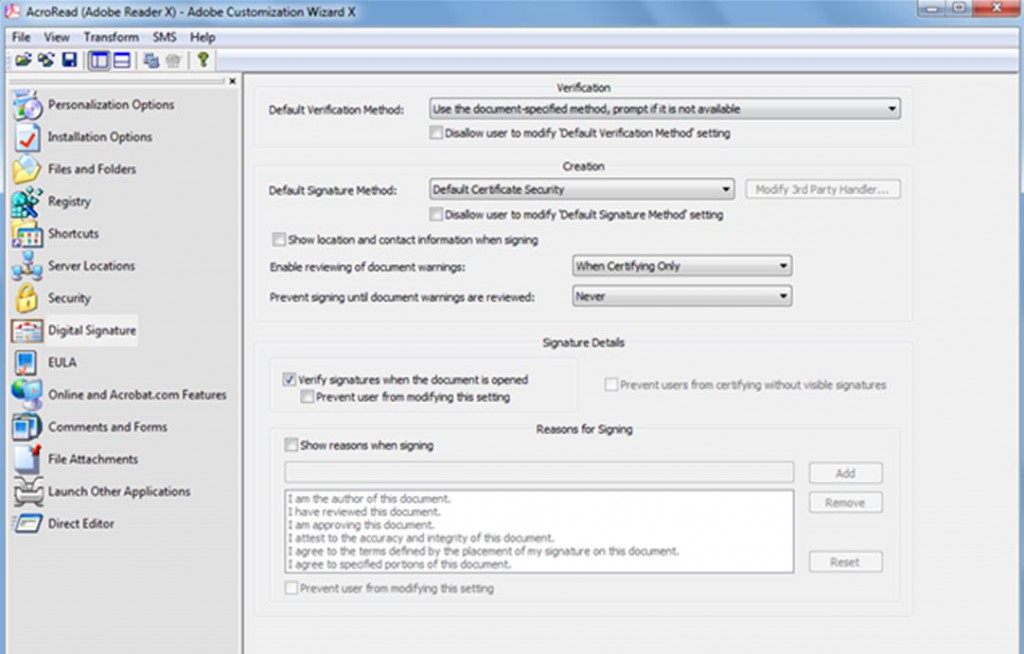Select 'I agree to specified portions' reason
The height and width of the screenshot is (654, 1024).
pyautogui.click(x=400, y=564)
